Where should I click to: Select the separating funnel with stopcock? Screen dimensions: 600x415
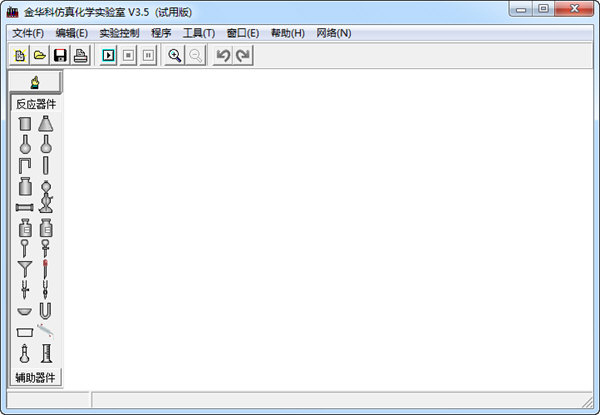tap(46, 248)
